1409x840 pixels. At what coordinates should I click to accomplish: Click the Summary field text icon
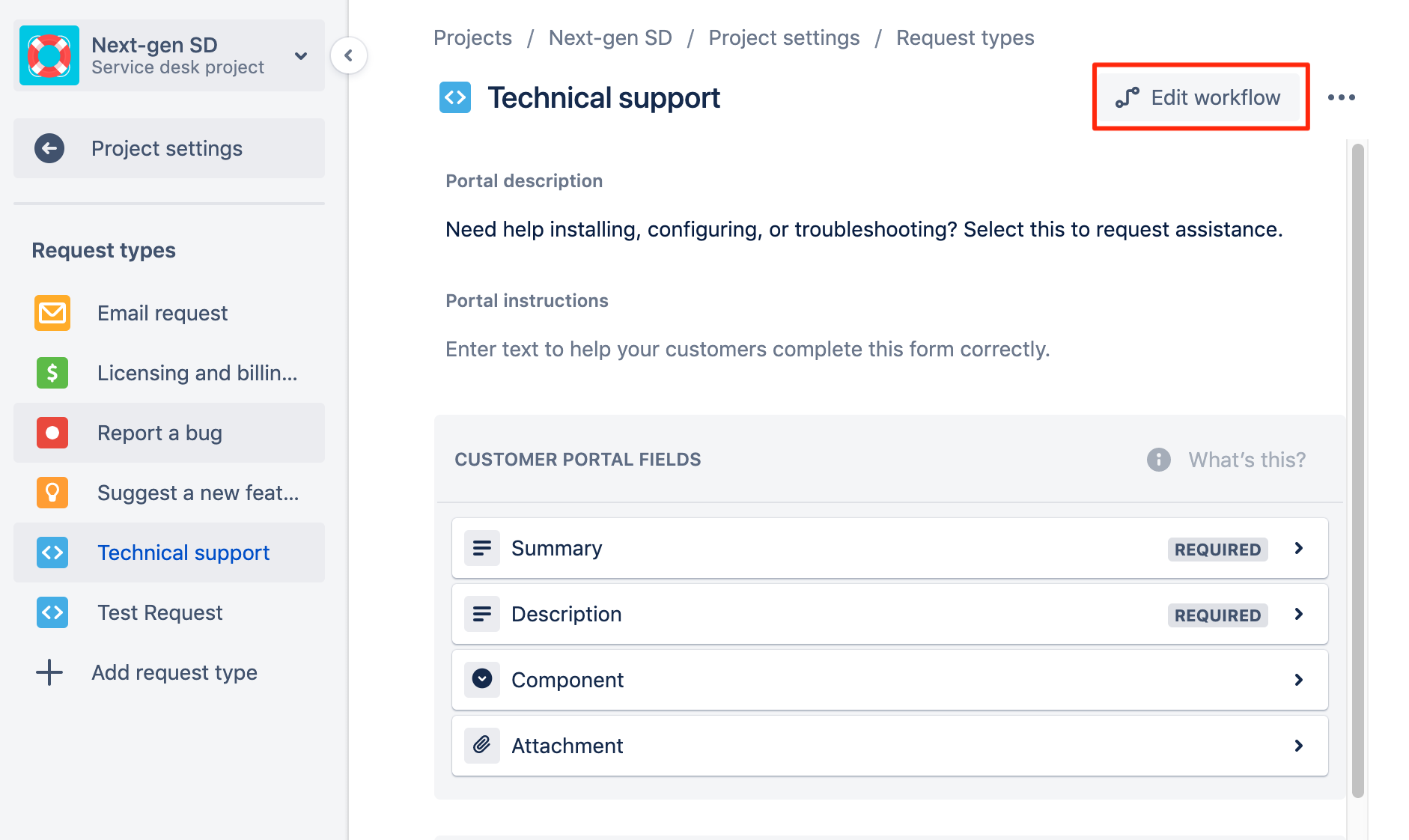(x=482, y=547)
